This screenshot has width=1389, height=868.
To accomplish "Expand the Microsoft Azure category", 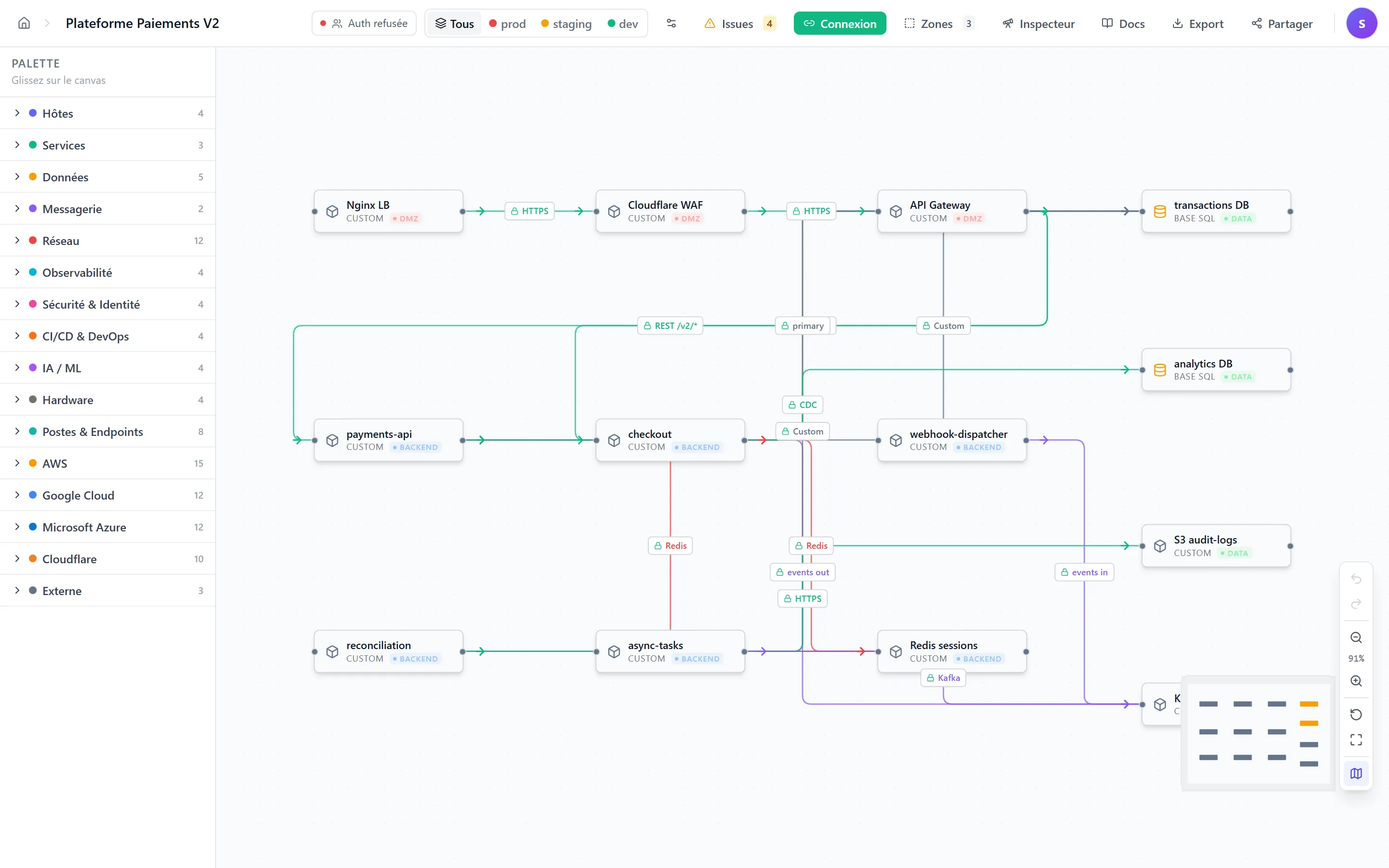I will point(108,527).
